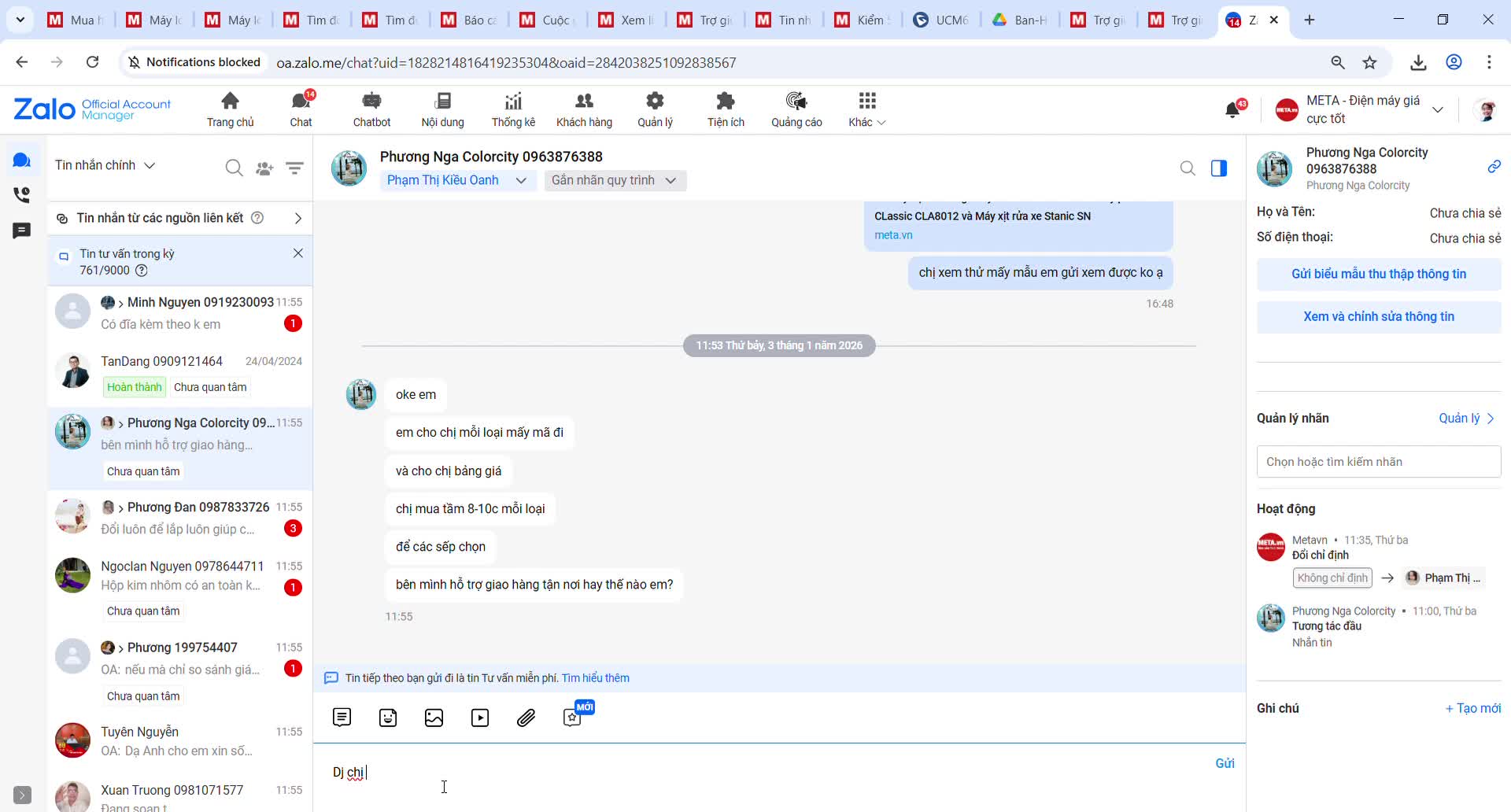Open TanDang 0909121464 conversation

coord(180,374)
